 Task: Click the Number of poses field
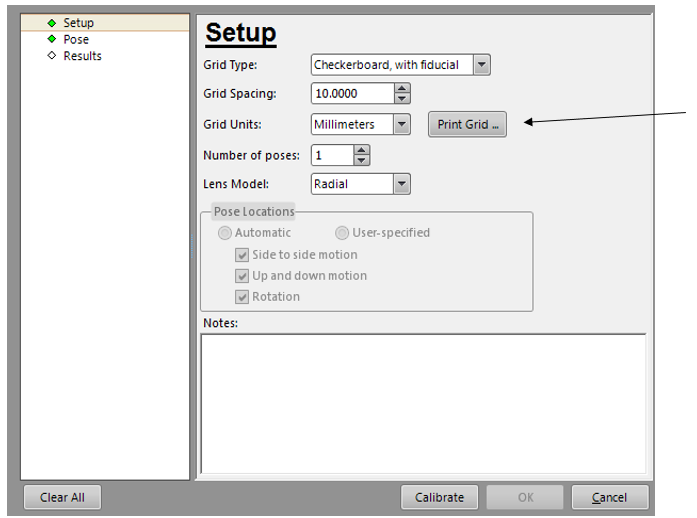pyautogui.click(x=331, y=155)
